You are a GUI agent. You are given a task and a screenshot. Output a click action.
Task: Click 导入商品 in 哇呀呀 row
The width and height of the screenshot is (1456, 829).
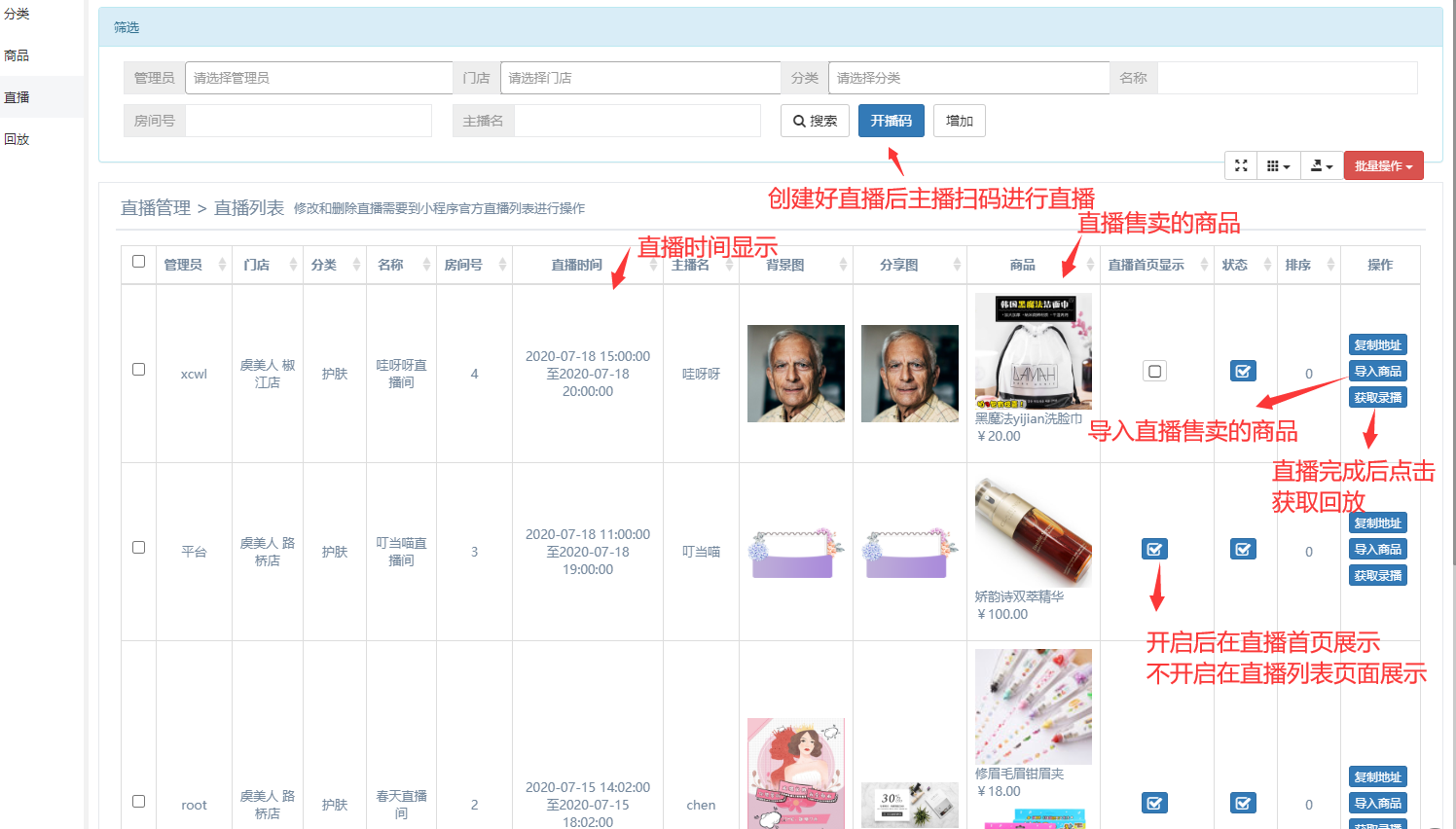(x=1378, y=371)
